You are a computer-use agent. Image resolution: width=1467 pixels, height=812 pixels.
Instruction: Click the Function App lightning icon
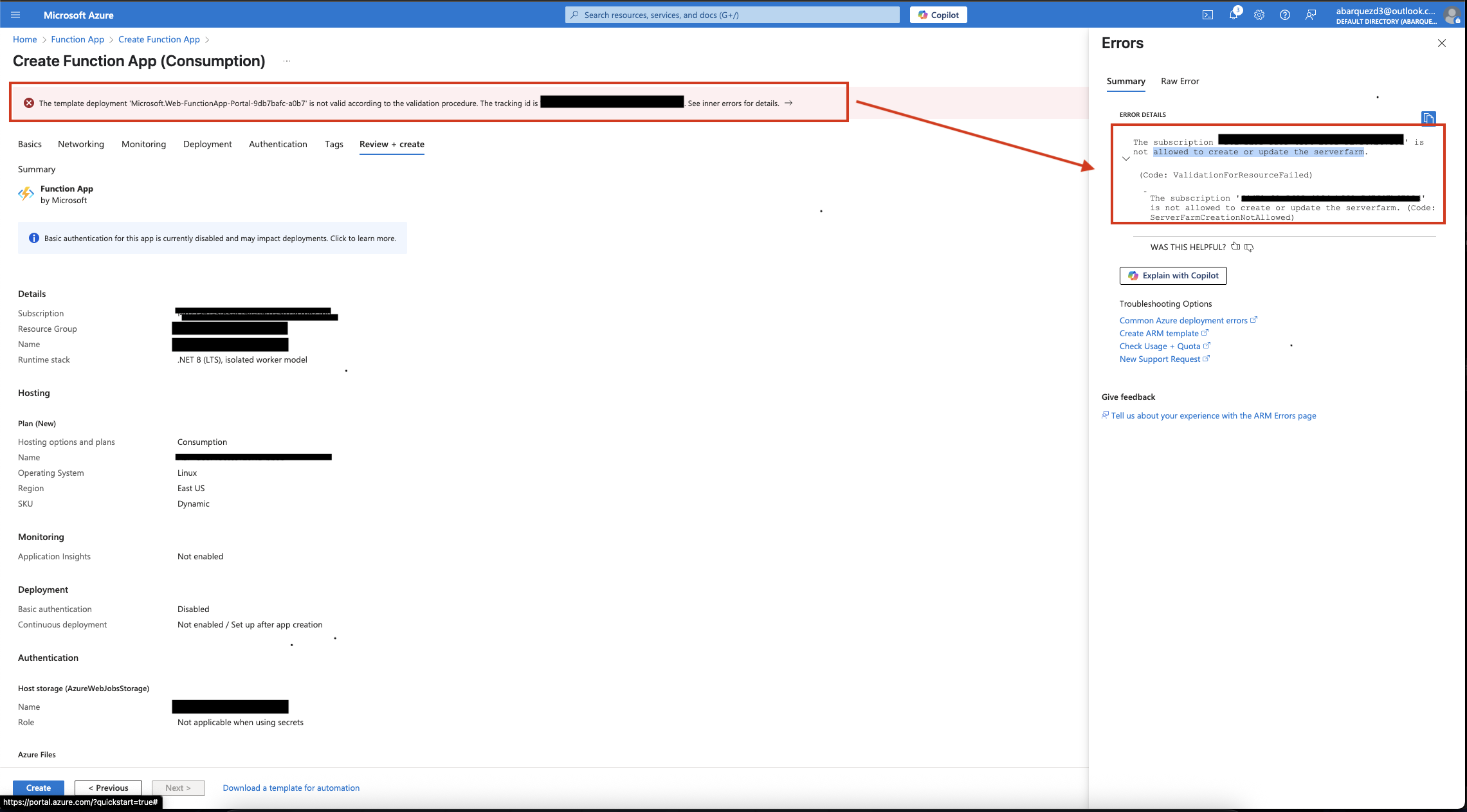26,194
